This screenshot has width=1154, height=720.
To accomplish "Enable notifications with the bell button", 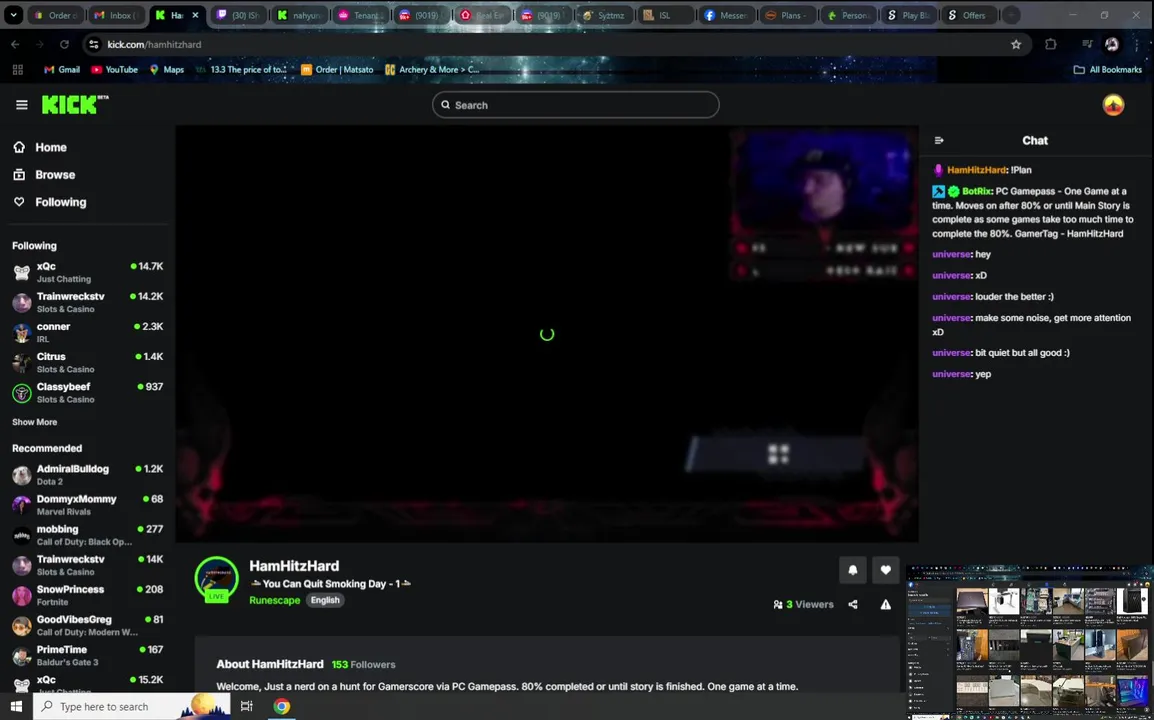I will (x=852, y=569).
